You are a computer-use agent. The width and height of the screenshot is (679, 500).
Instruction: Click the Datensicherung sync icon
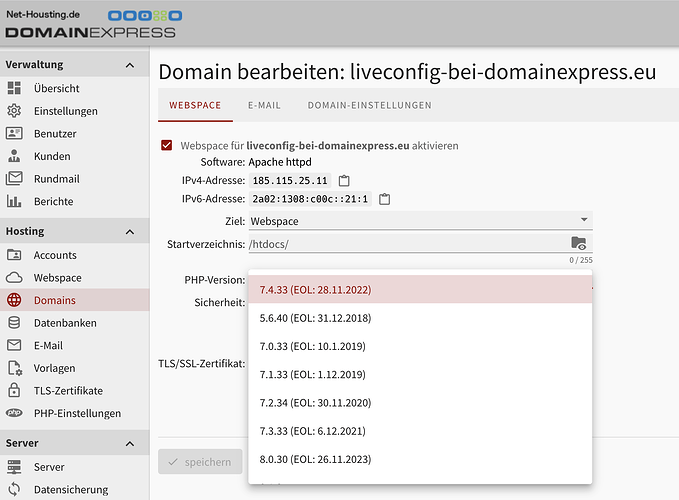pos(14,489)
